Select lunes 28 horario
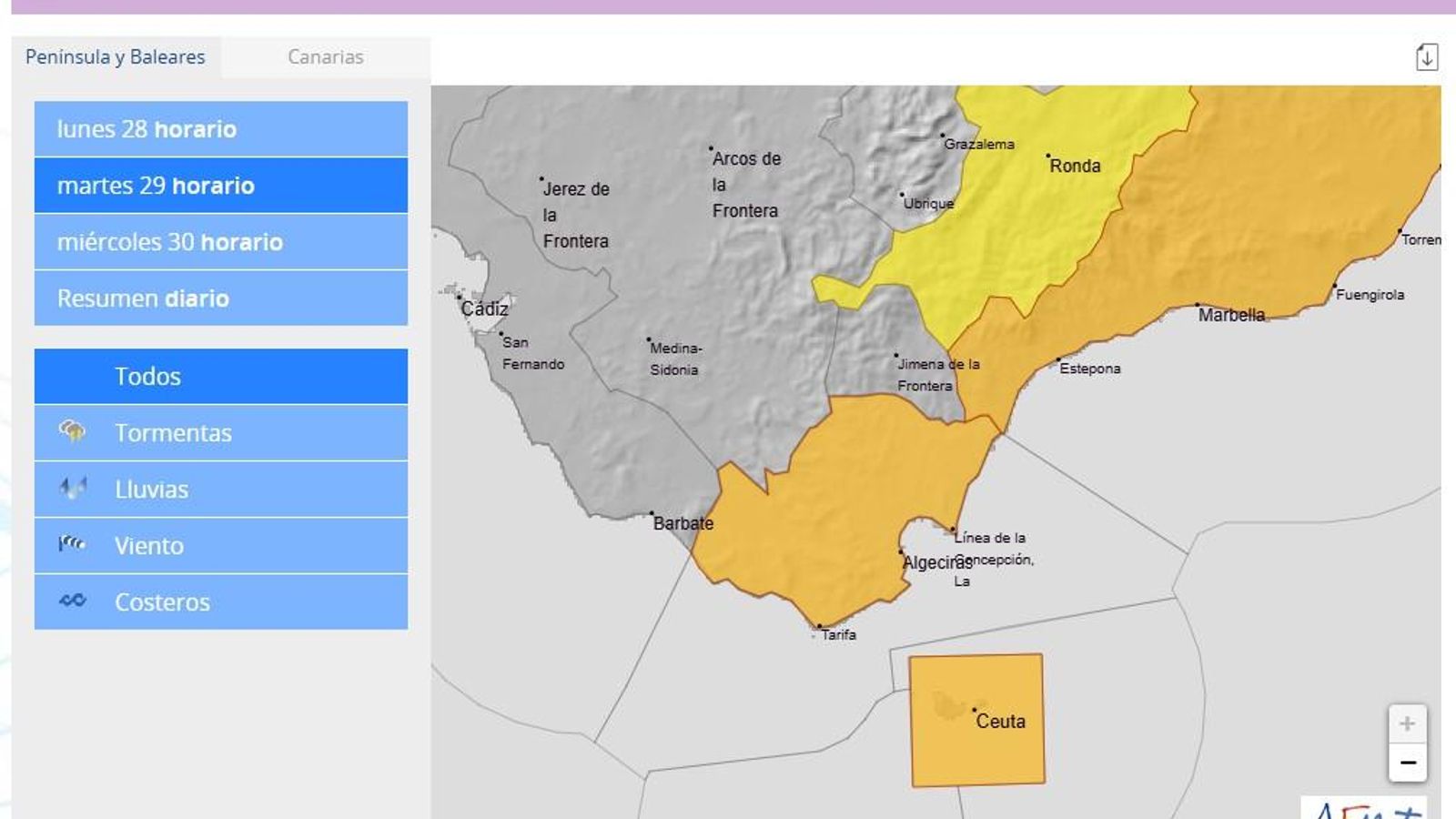The height and width of the screenshot is (819, 1456). [x=220, y=129]
